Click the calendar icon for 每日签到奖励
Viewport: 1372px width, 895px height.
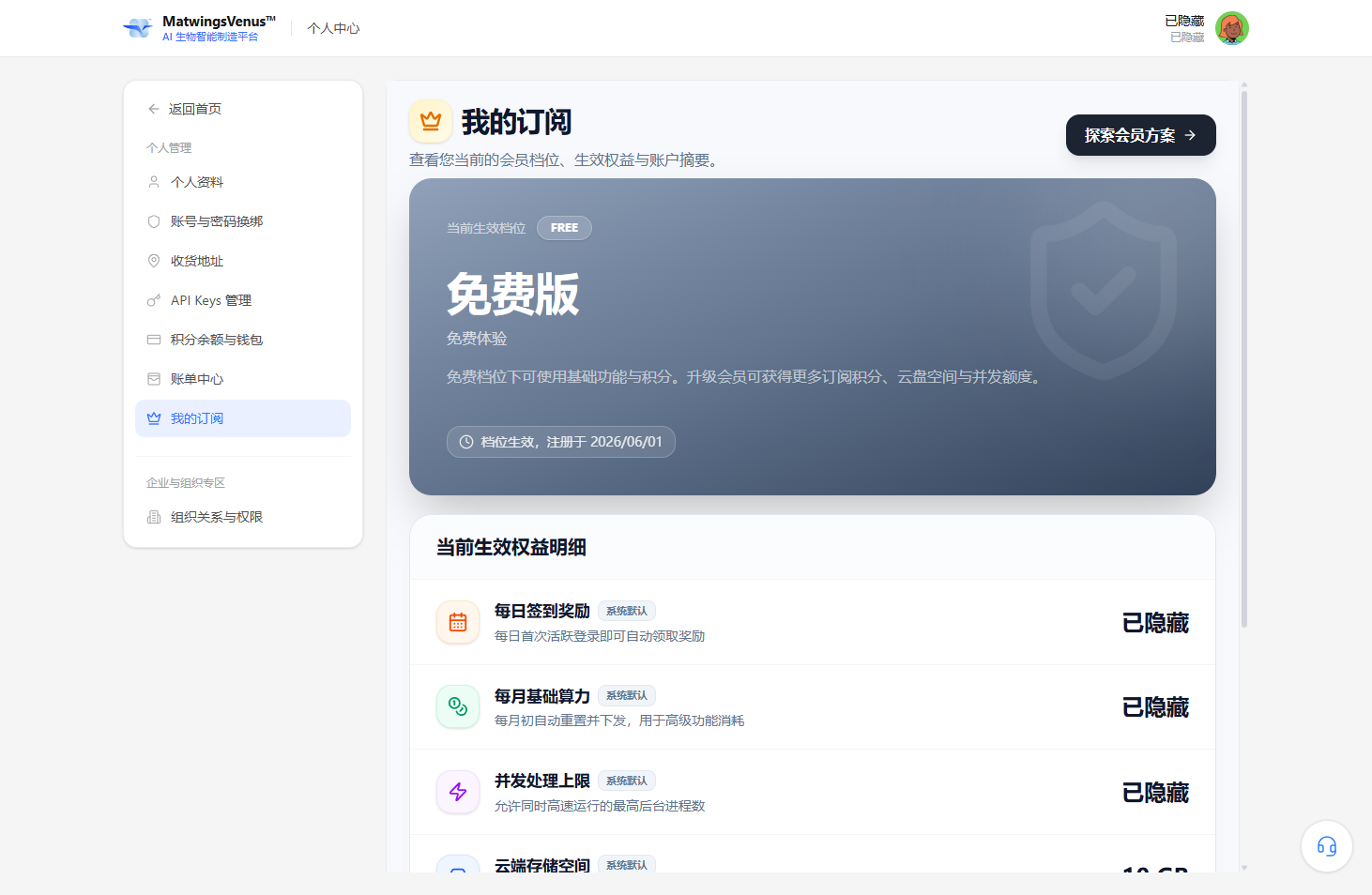pos(458,623)
